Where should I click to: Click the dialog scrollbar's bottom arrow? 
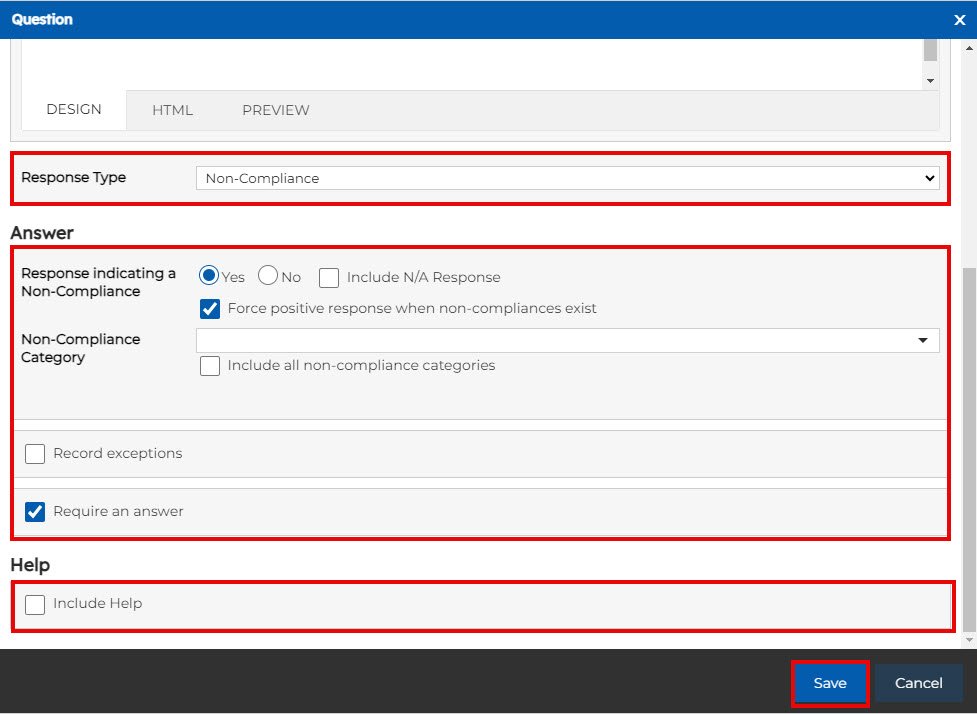tap(969, 639)
